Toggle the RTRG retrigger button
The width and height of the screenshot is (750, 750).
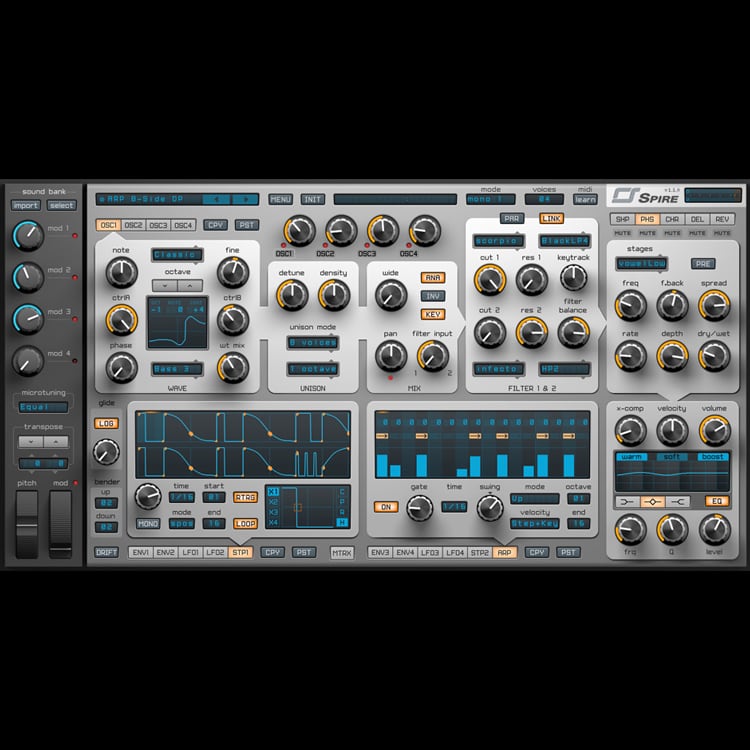(x=245, y=497)
